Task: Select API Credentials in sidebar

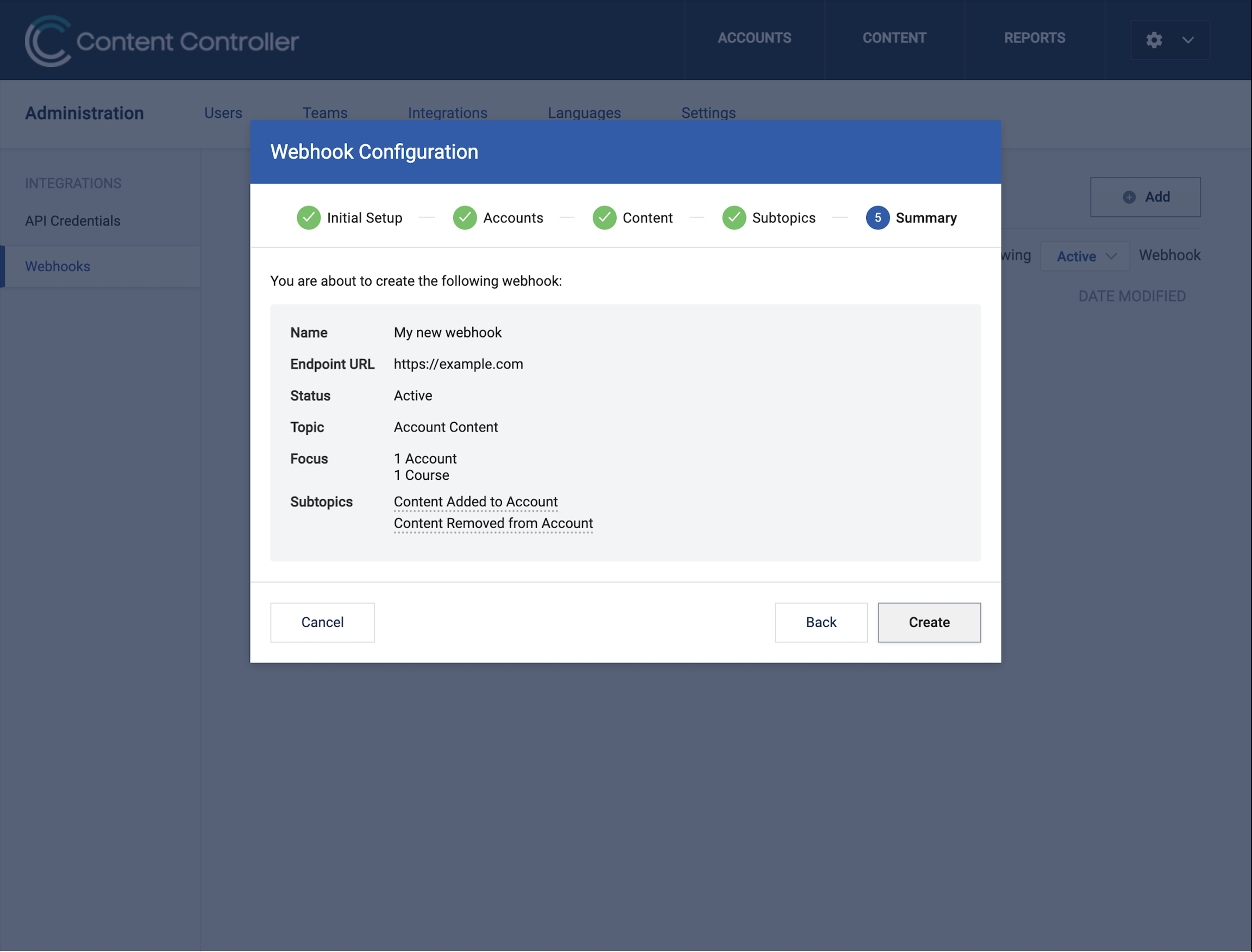Action: 73,221
